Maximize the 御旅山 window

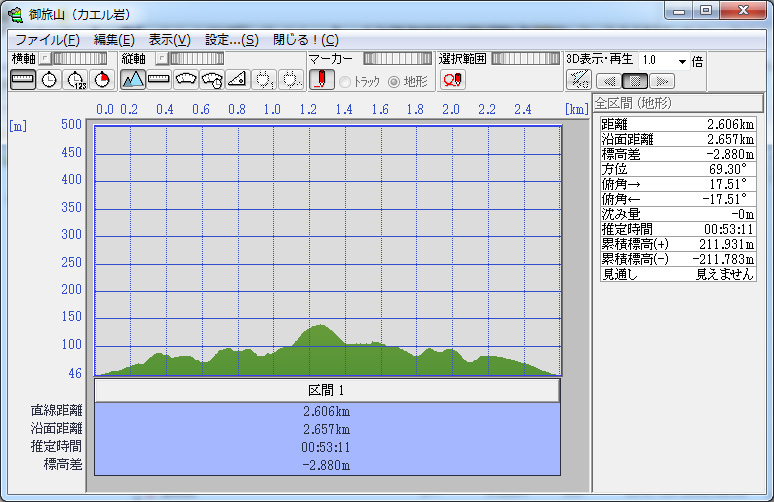pyautogui.click(x=706, y=10)
